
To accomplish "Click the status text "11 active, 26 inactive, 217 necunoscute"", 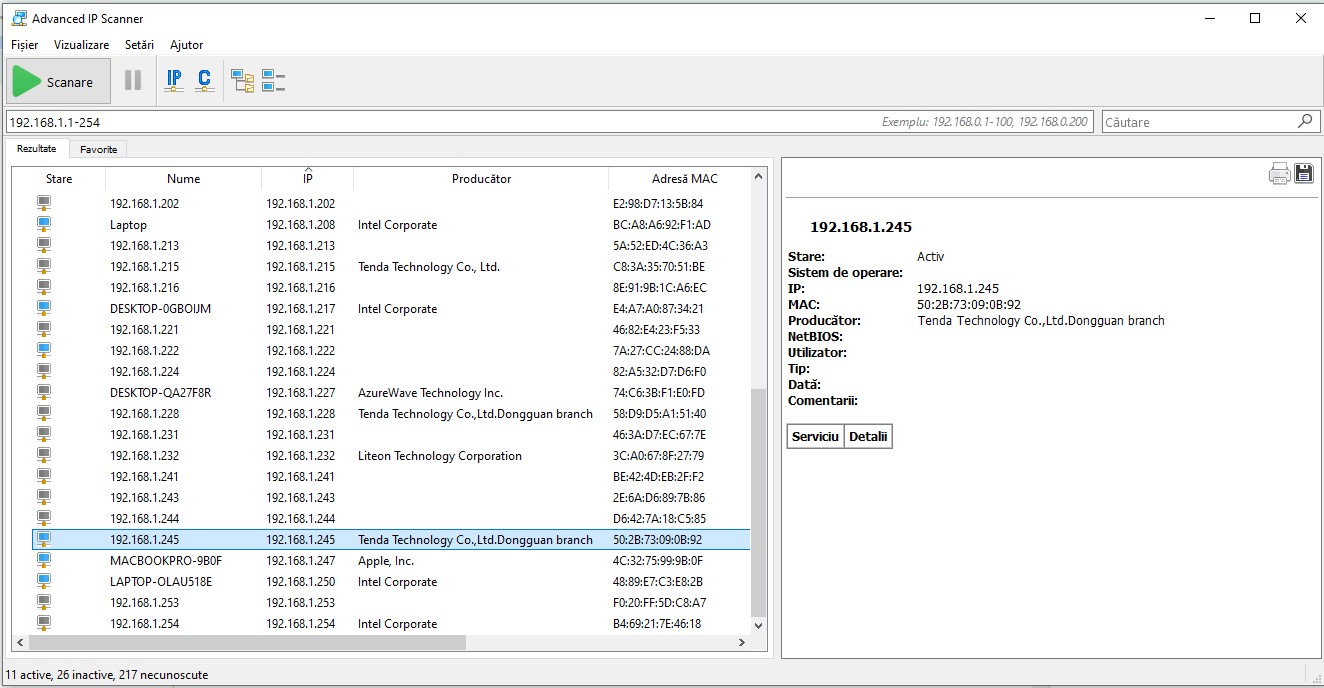I will coord(108,675).
